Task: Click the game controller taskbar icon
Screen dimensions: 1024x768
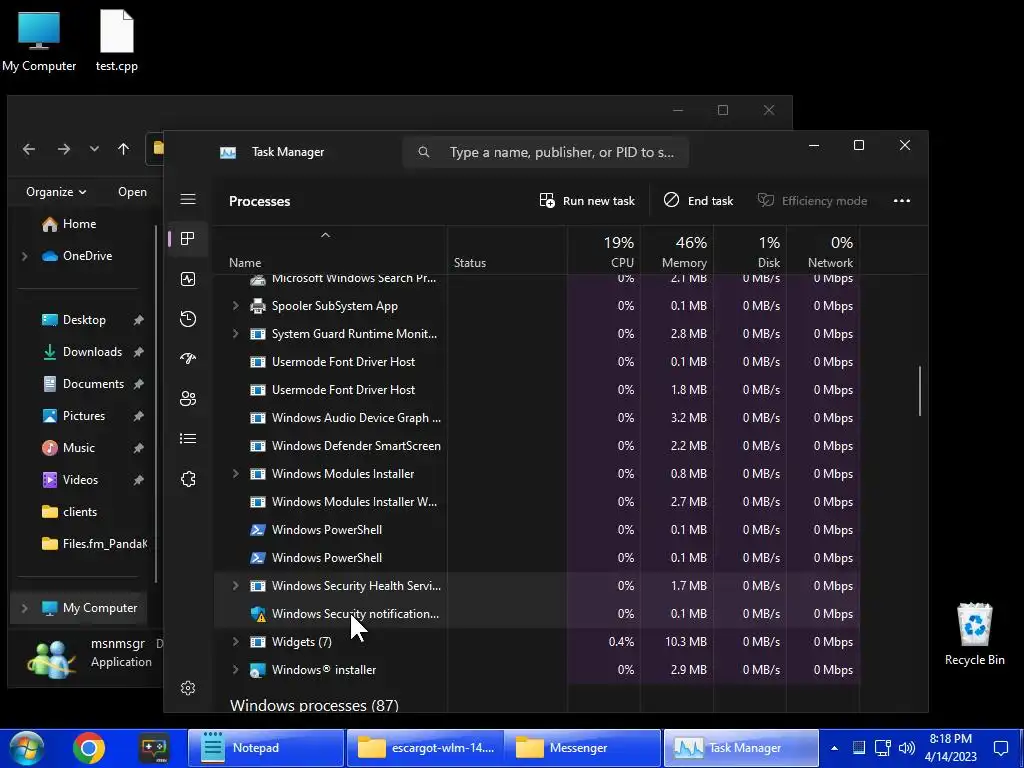Action: click(x=154, y=748)
